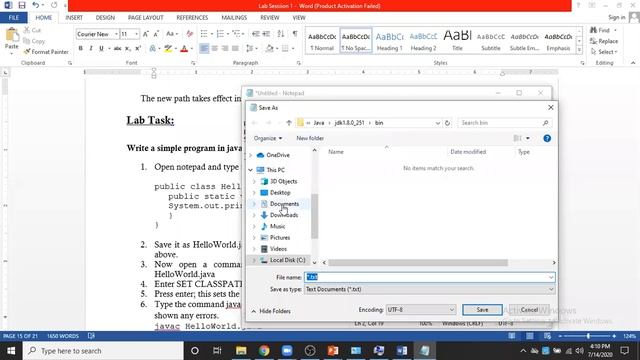The image size is (640, 360).
Task: Open the FILE tab in Word
Action: pyautogui.click(x=13, y=18)
